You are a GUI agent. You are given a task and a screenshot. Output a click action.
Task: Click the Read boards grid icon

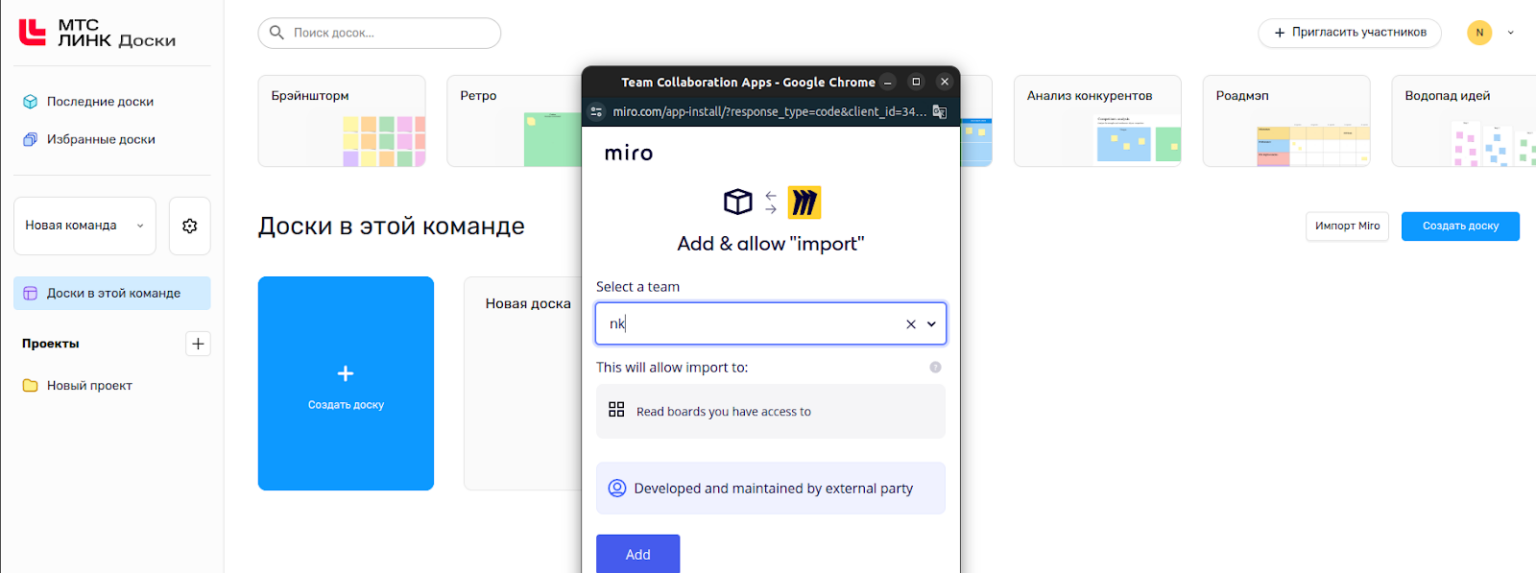(x=616, y=410)
